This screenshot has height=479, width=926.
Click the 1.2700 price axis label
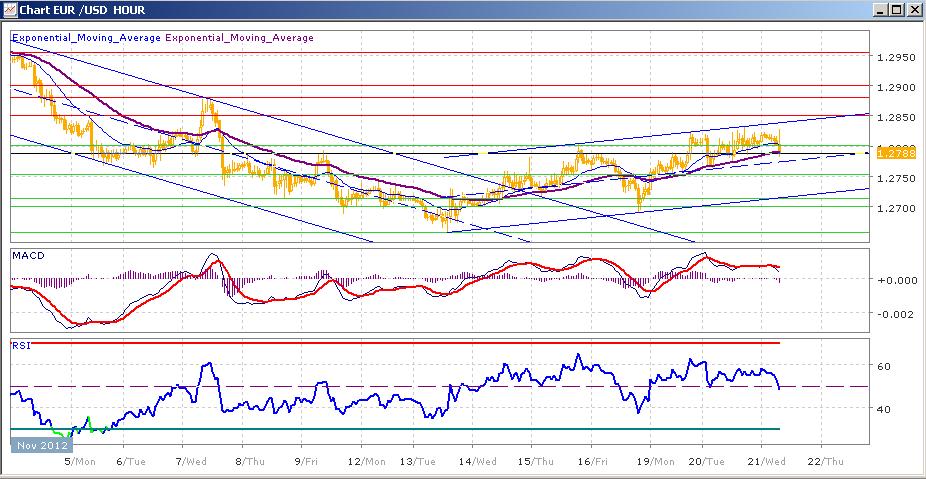click(896, 208)
